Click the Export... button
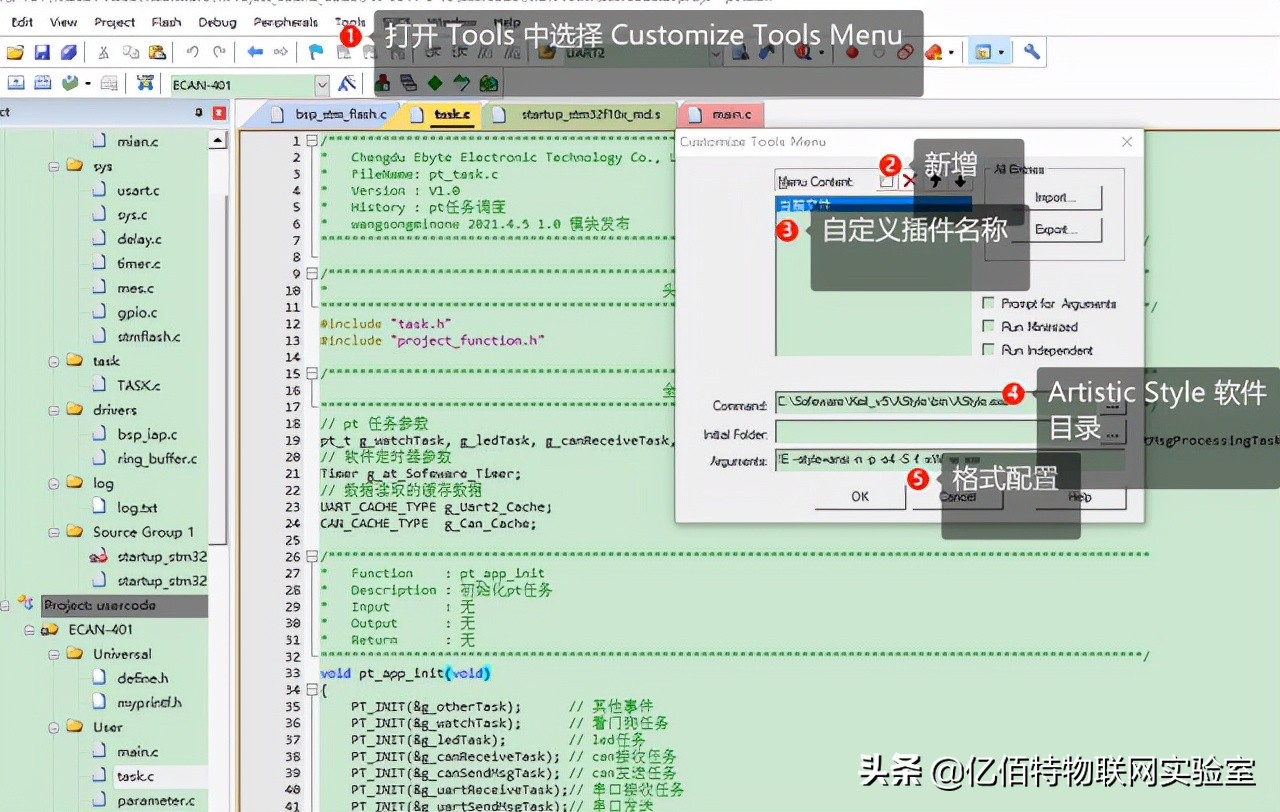Image resolution: width=1280 pixels, height=812 pixels. [x=1056, y=229]
